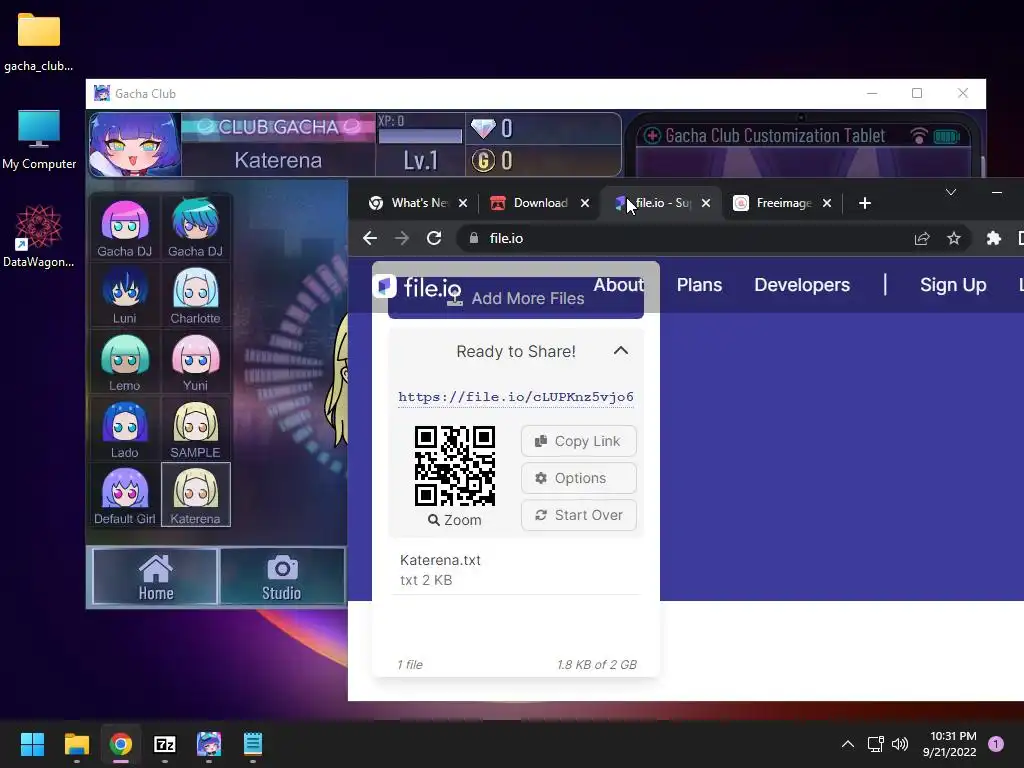Click the XP progress bar
This screenshot has width=1024, height=768.
click(420, 135)
